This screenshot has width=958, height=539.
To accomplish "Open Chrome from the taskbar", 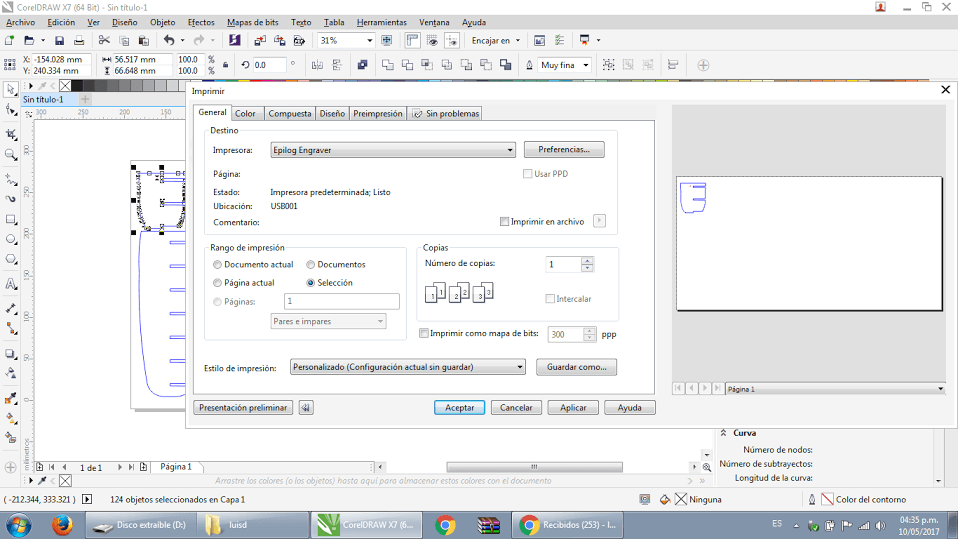I will [445, 525].
